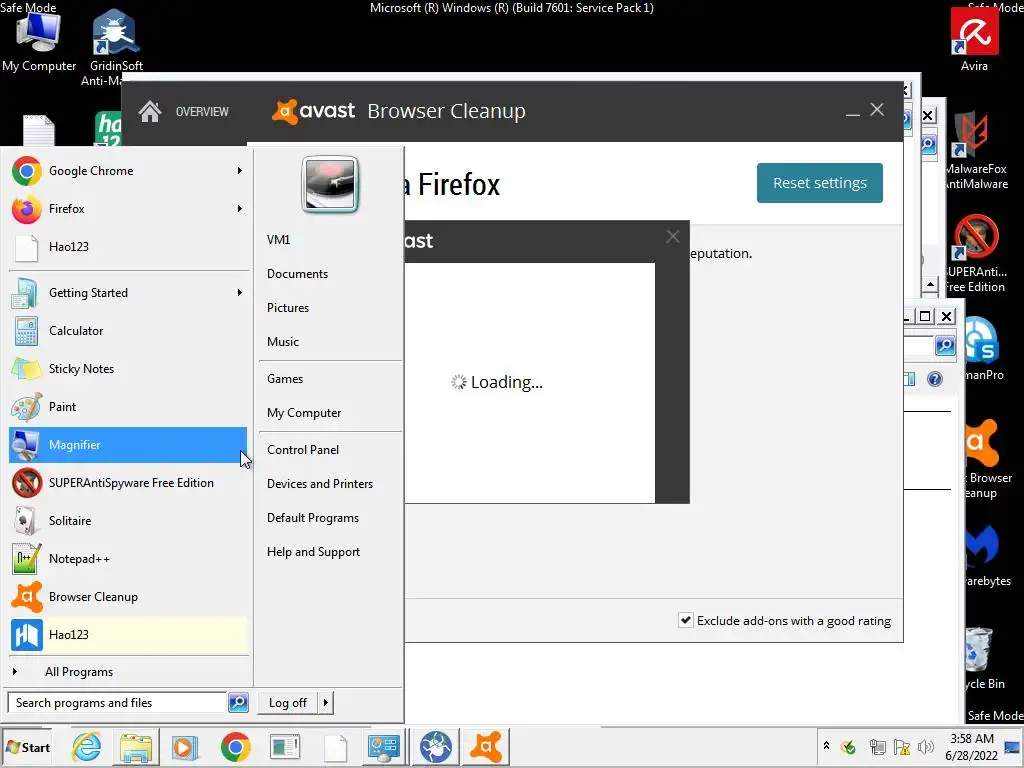Click Reset settings button in Avast
1024x768 pixels.
click(x=820, y=183)
